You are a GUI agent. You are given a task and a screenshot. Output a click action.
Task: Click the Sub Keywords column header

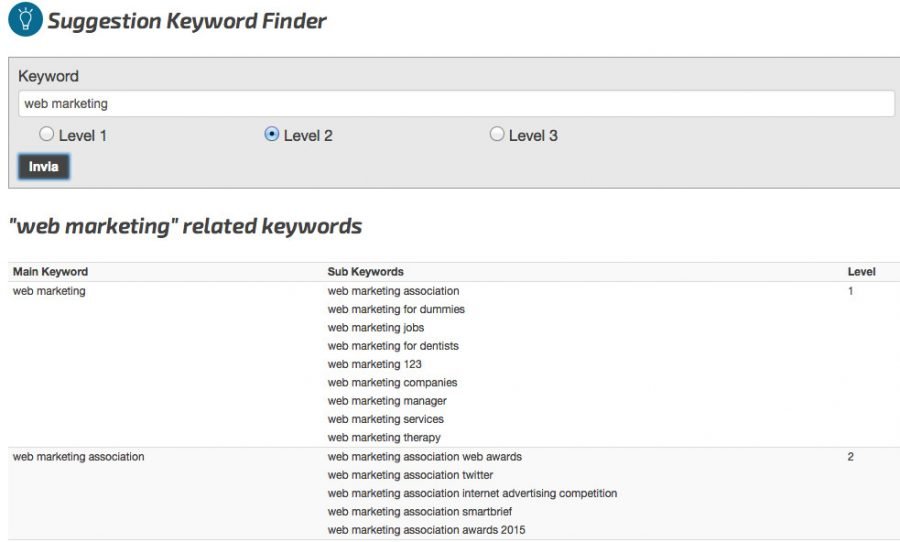tap(366, 272)
